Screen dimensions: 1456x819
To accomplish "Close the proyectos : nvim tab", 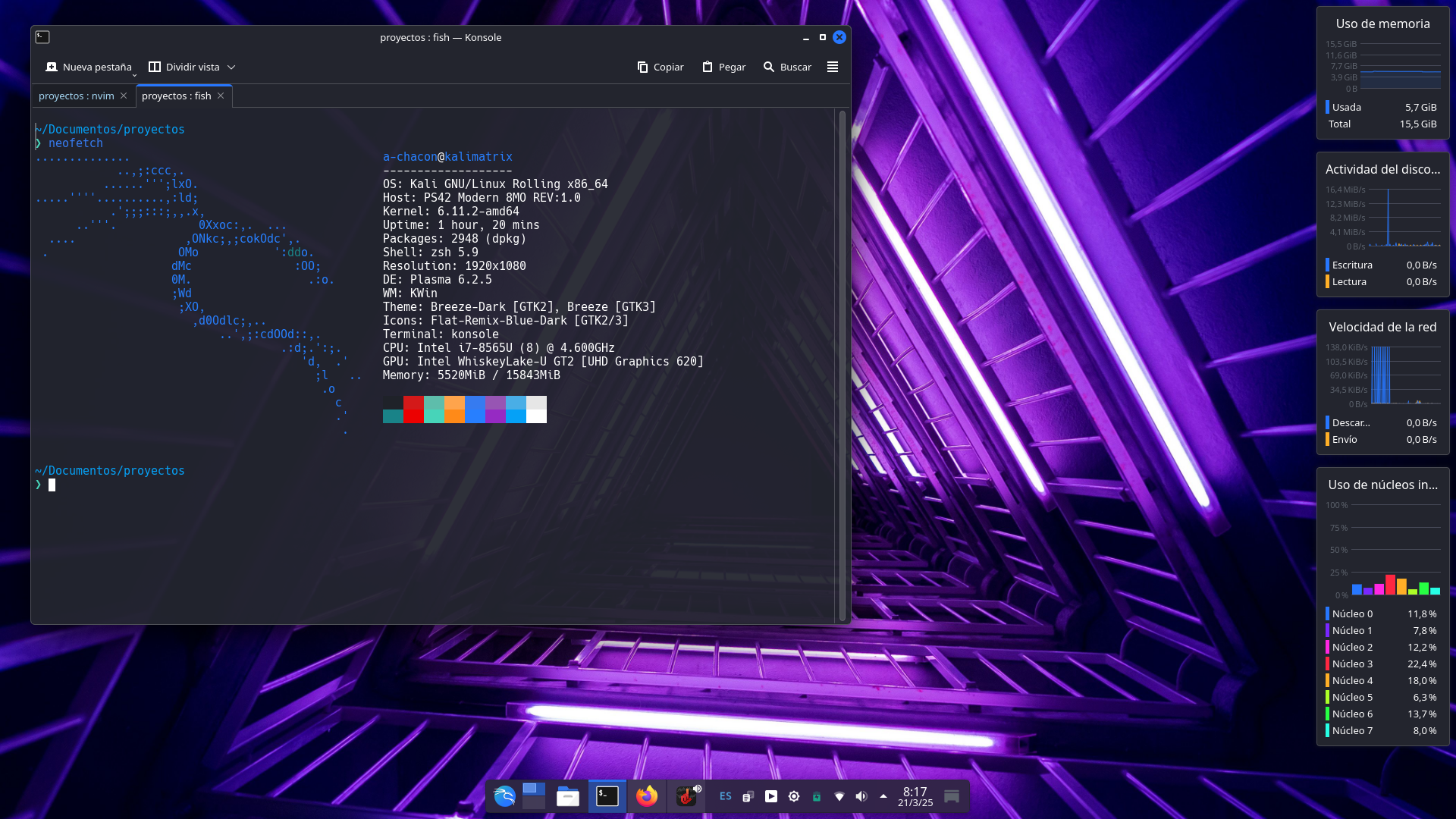I will (124, 96).
